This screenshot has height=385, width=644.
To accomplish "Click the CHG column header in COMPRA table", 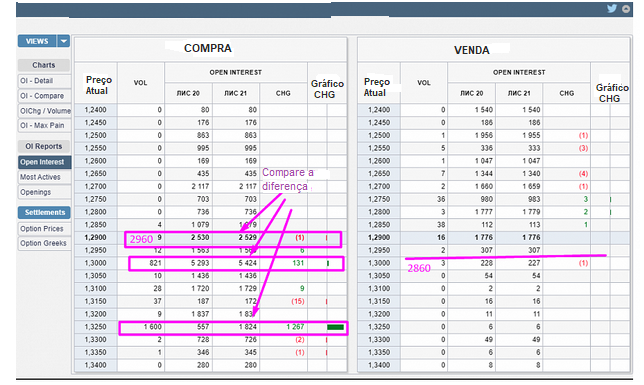I will click(x=283, y=93).
